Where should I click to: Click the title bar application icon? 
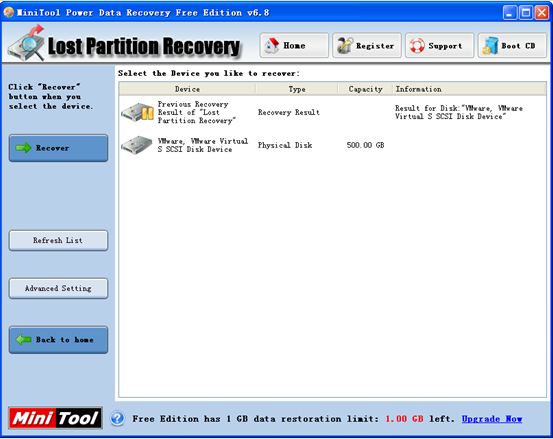[x=8, y=12]
